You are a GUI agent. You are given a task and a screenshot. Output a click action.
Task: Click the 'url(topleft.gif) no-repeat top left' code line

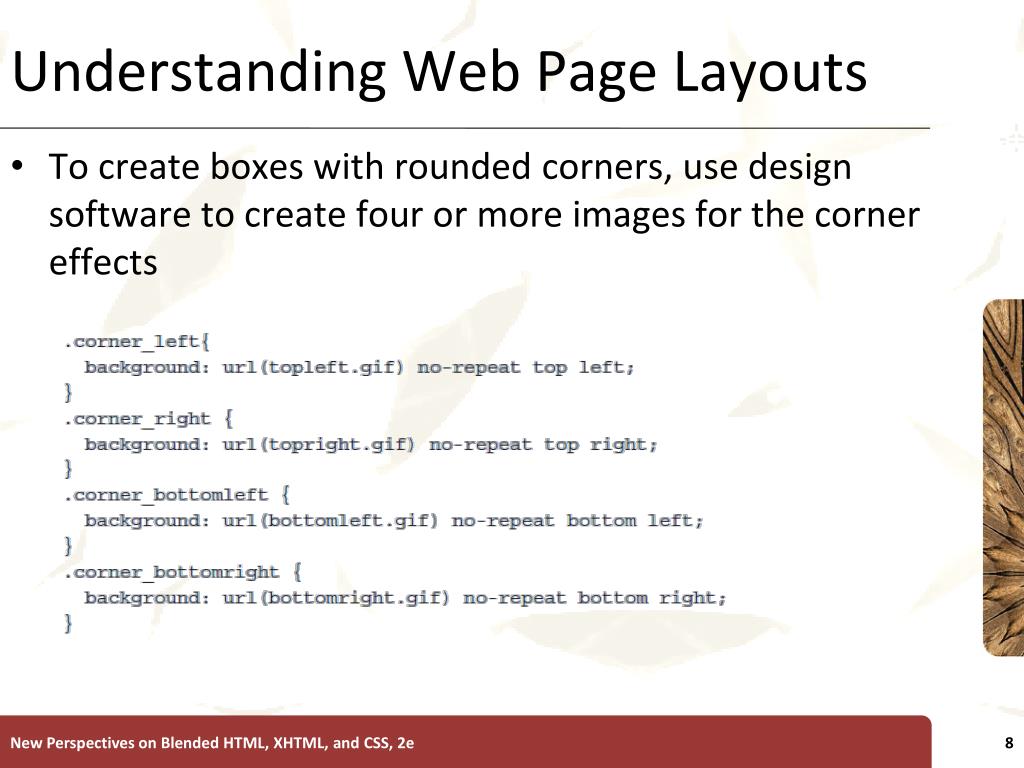click(x=359, y=368)
